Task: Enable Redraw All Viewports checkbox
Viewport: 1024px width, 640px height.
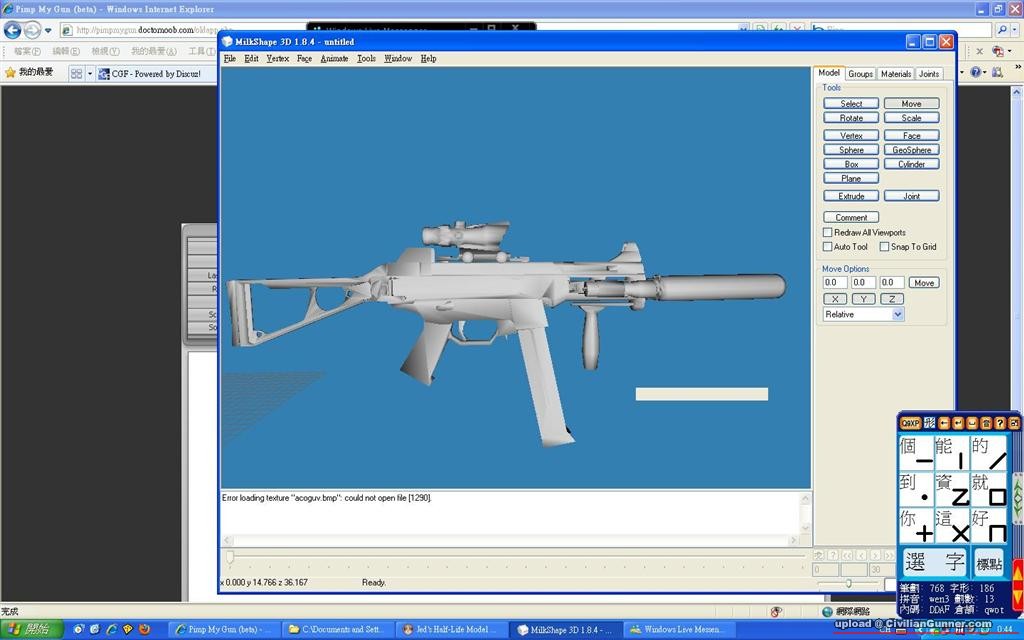Action: [x=827, y=232]
